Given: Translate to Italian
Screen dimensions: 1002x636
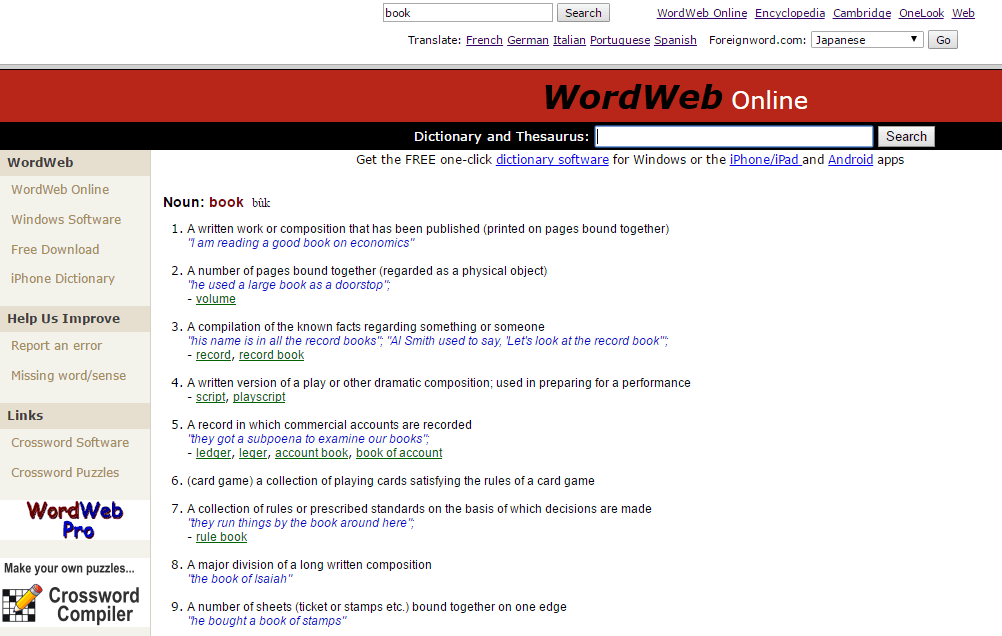Looking at the screenshot, I should 569,40.
